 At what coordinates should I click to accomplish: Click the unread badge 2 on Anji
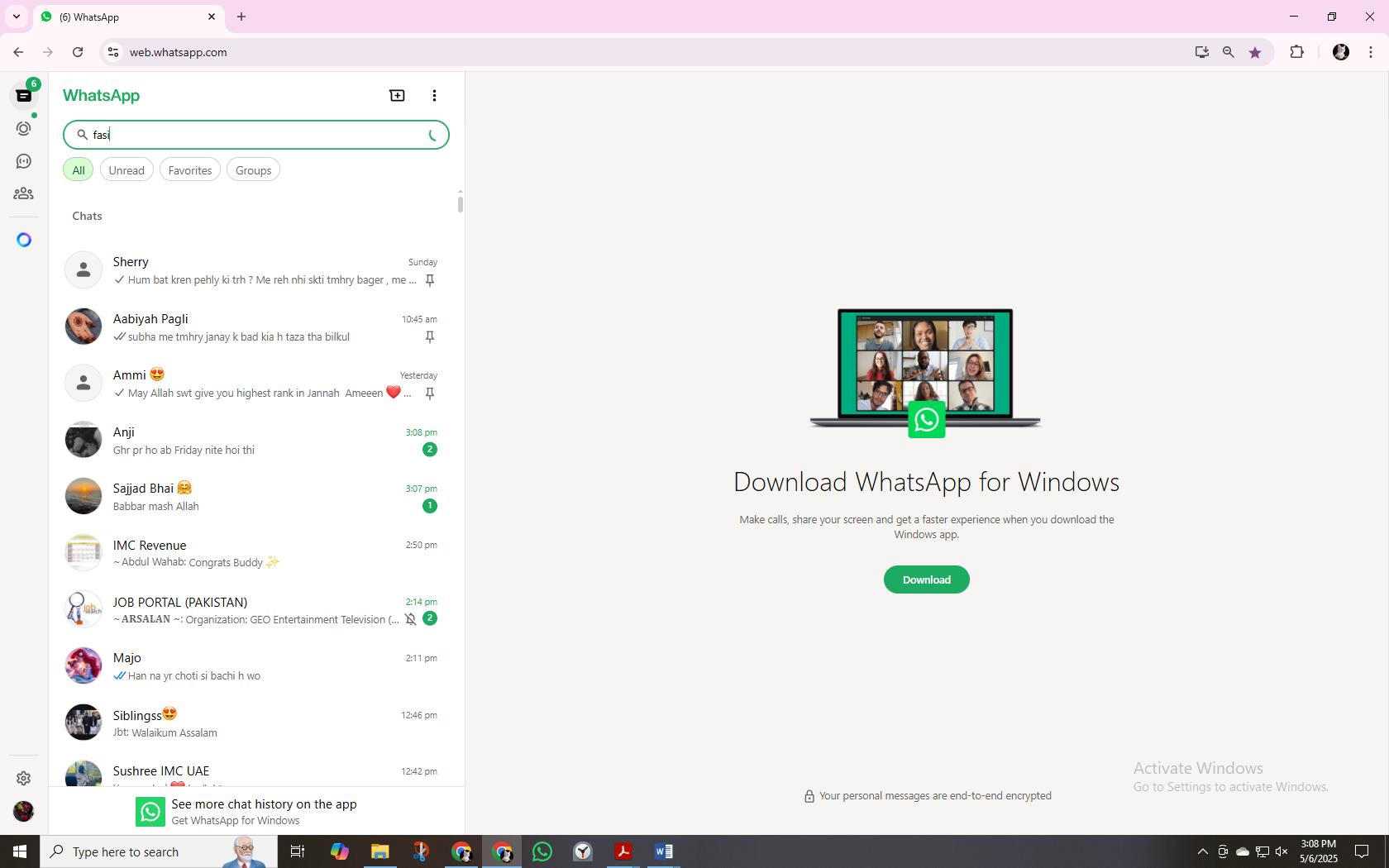430,450
